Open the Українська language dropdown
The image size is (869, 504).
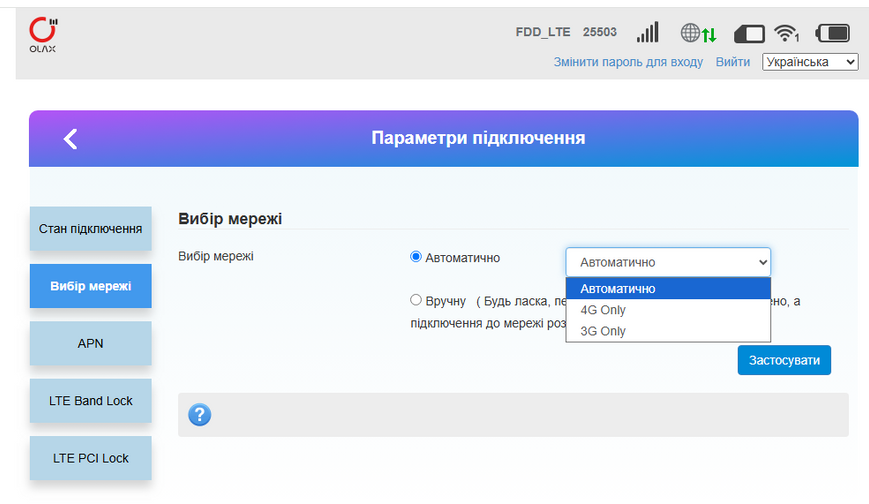(810, 62)
